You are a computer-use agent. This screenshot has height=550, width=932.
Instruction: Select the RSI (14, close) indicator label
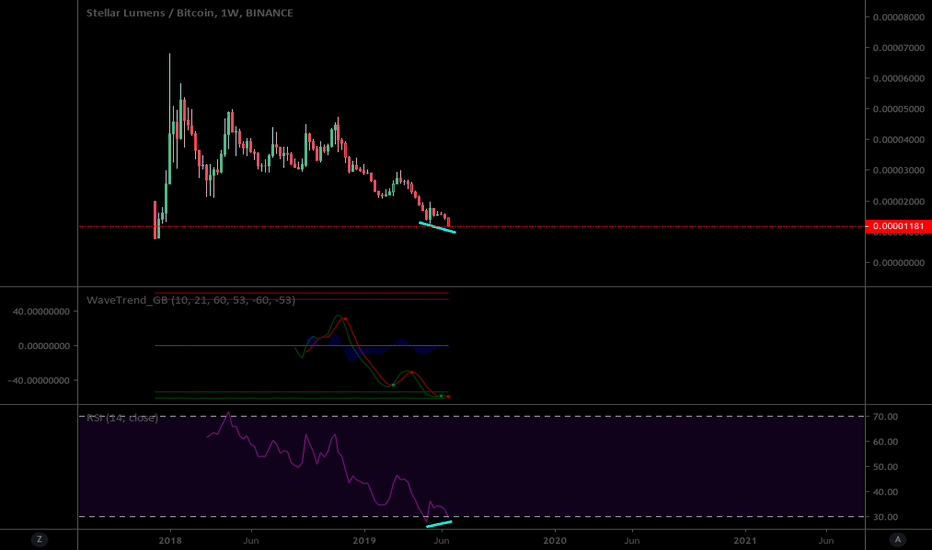tap(122, 417)
